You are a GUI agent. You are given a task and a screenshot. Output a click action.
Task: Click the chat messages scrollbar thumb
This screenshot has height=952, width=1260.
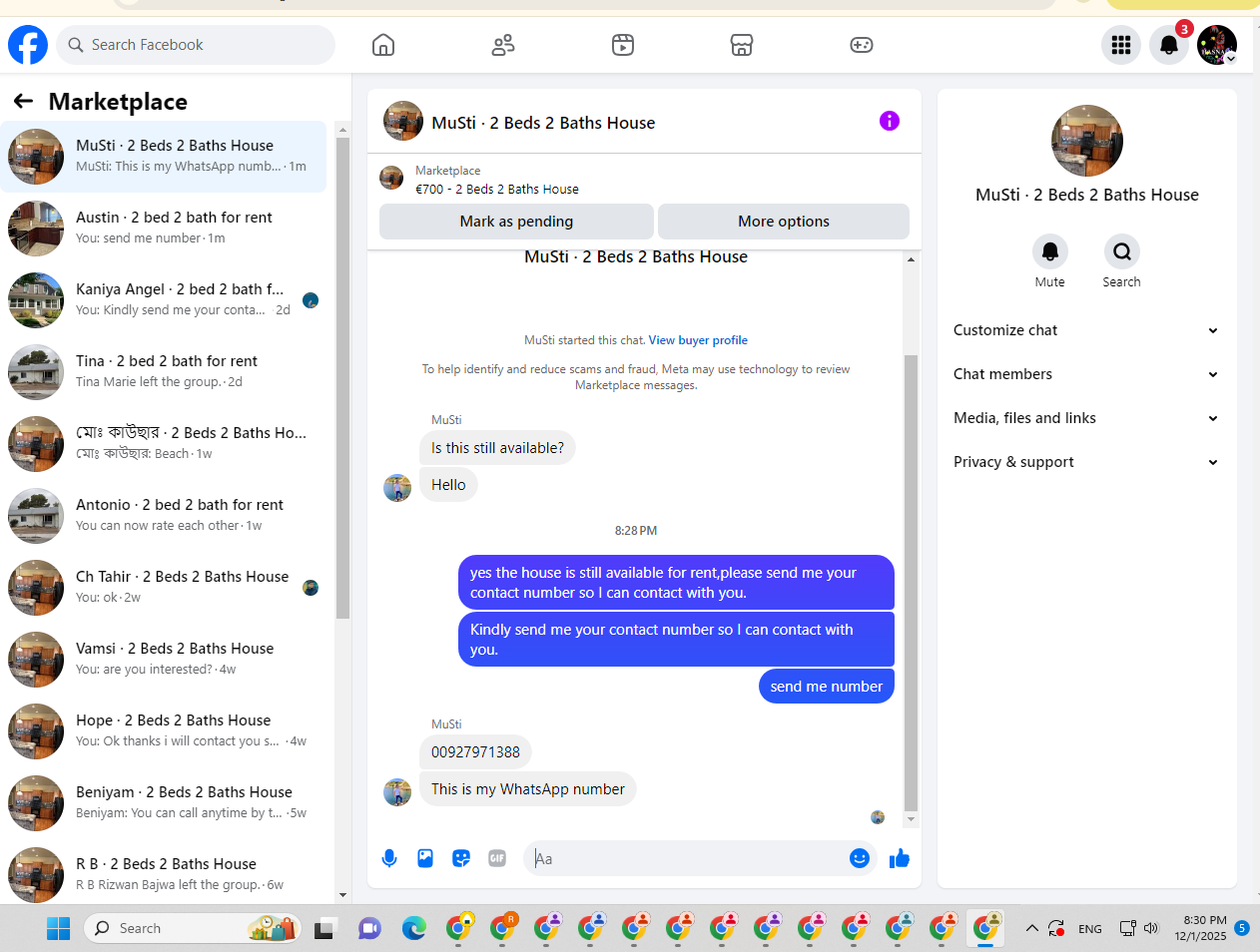(911, 583)
